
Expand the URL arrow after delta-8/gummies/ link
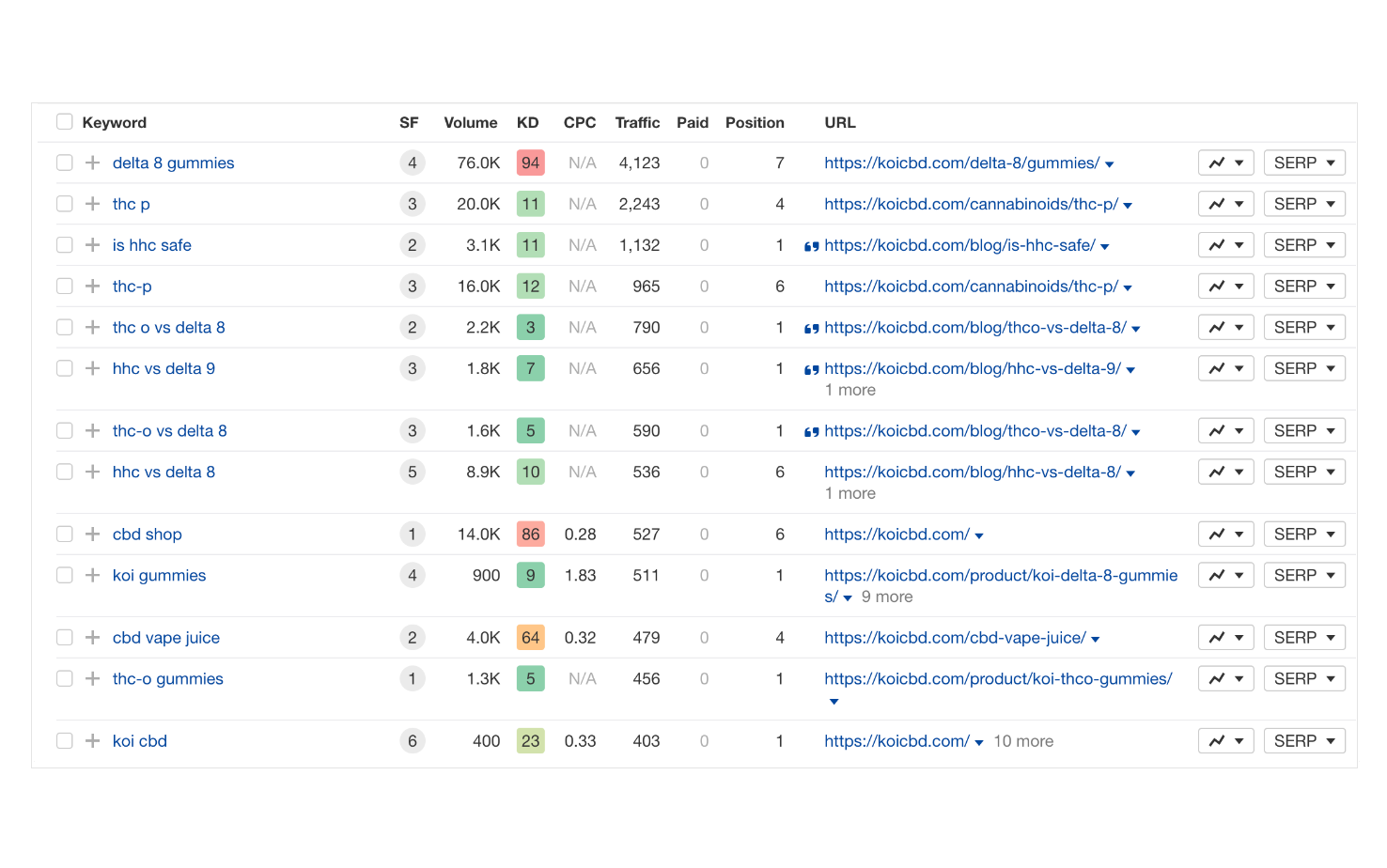click(x=1110, y=164)
